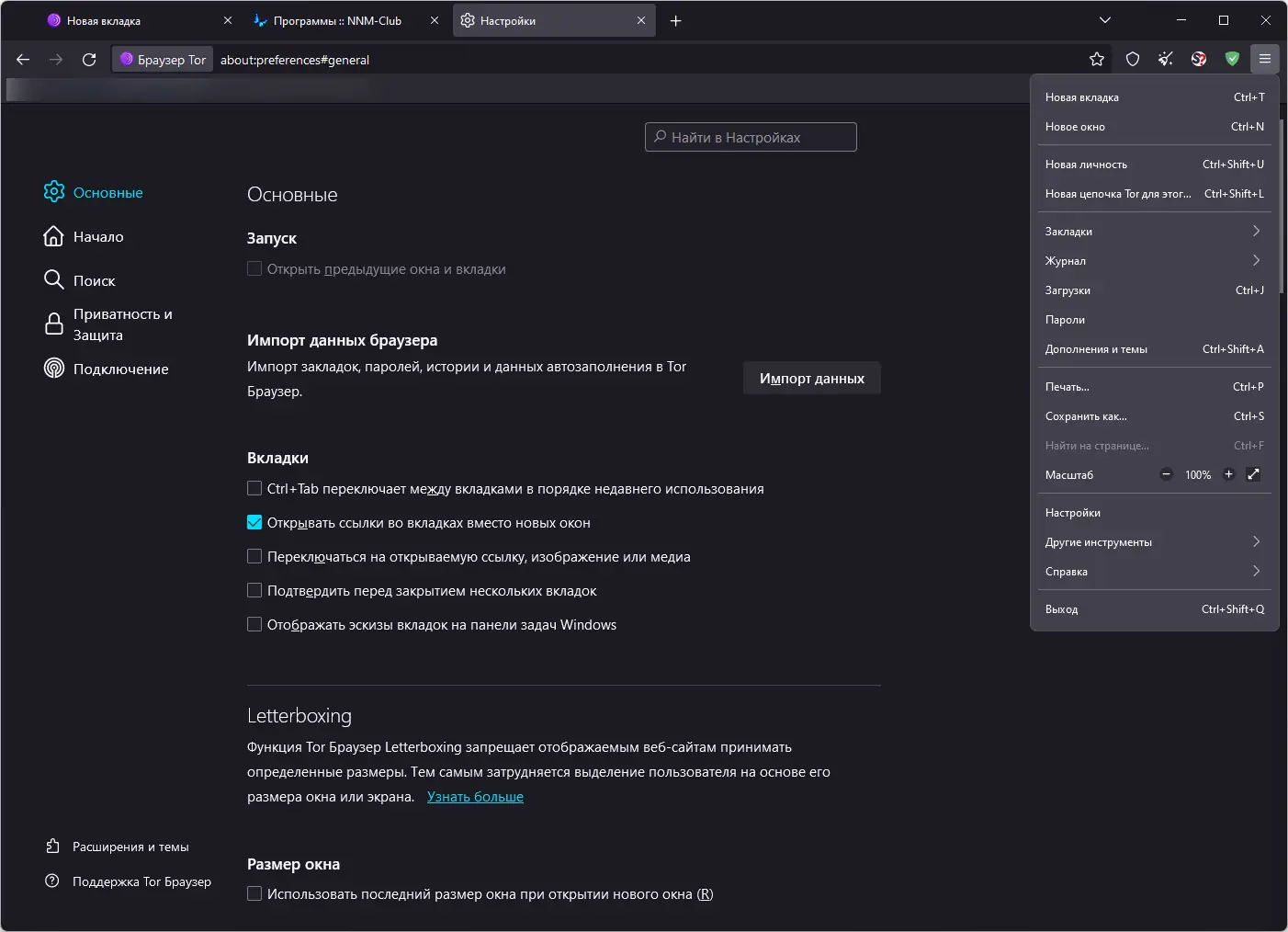Click the New Identity broom icon
Image resolution: width=1288 pixels, height=932 pixels.
click(x=1166, y=59)
